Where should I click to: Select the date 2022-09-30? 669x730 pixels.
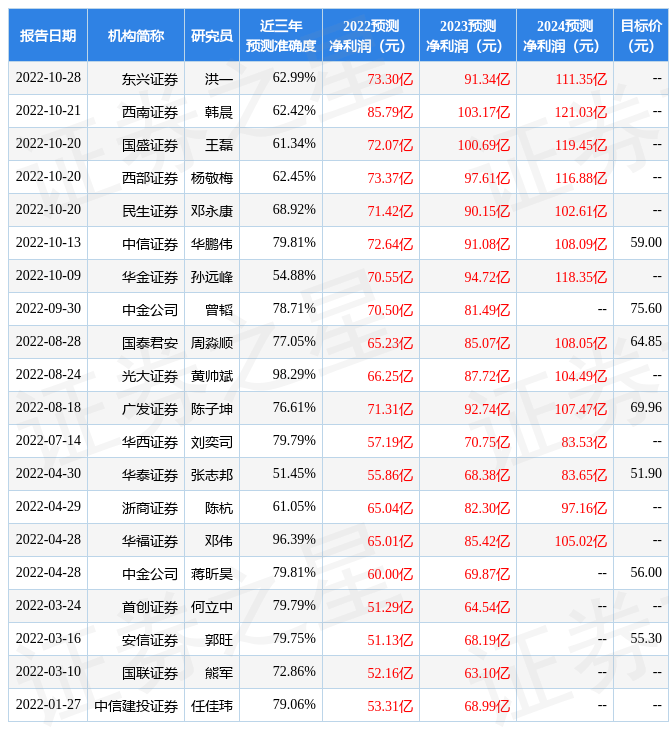click(x=48, y=309)
